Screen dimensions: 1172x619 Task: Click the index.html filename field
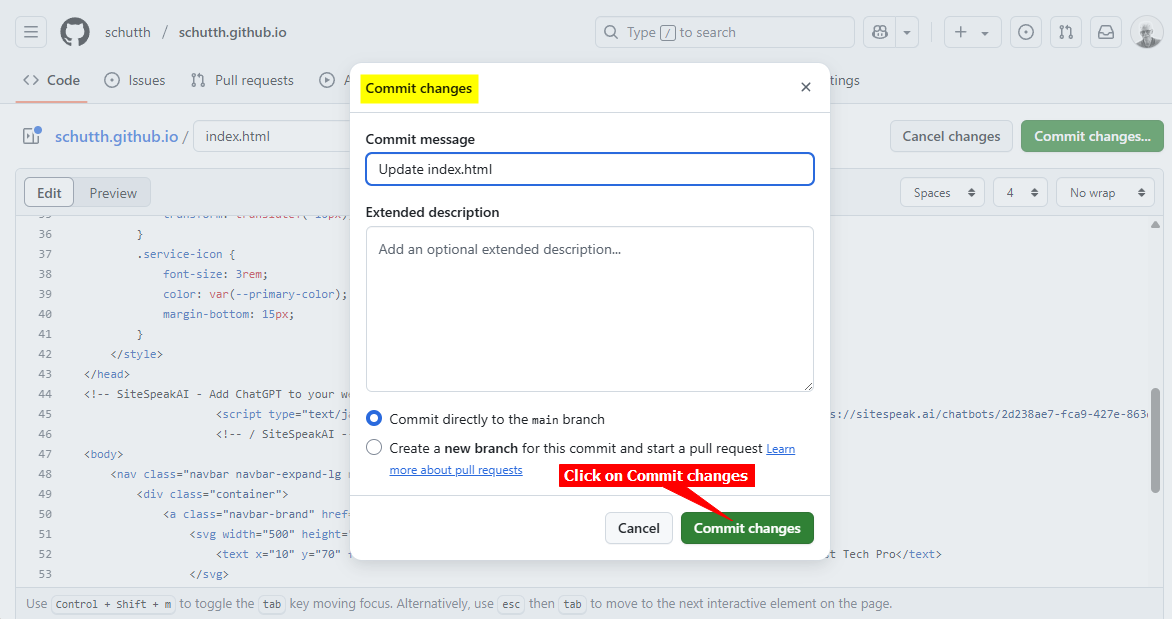[x=273, y=136]
